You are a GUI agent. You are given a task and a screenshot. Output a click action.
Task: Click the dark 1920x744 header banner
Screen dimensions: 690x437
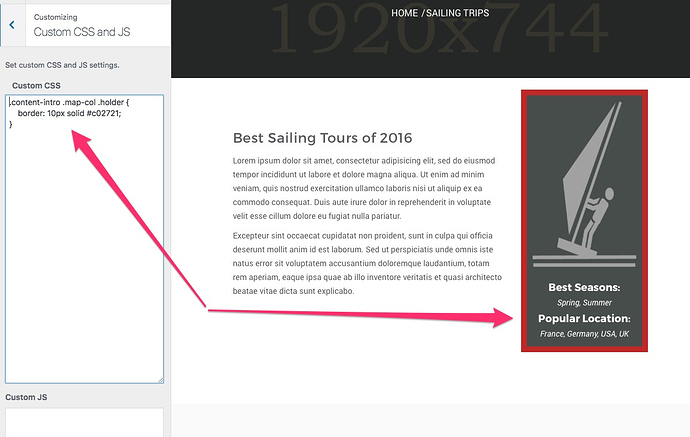click(x=430, y=39)
